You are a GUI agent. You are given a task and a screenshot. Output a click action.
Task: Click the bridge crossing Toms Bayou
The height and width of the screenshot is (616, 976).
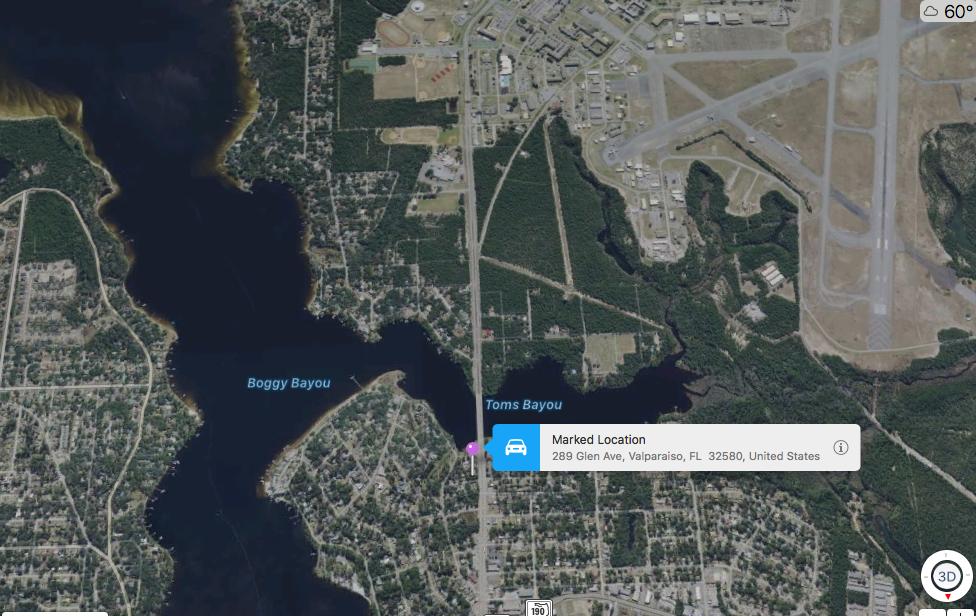(477, 398)
